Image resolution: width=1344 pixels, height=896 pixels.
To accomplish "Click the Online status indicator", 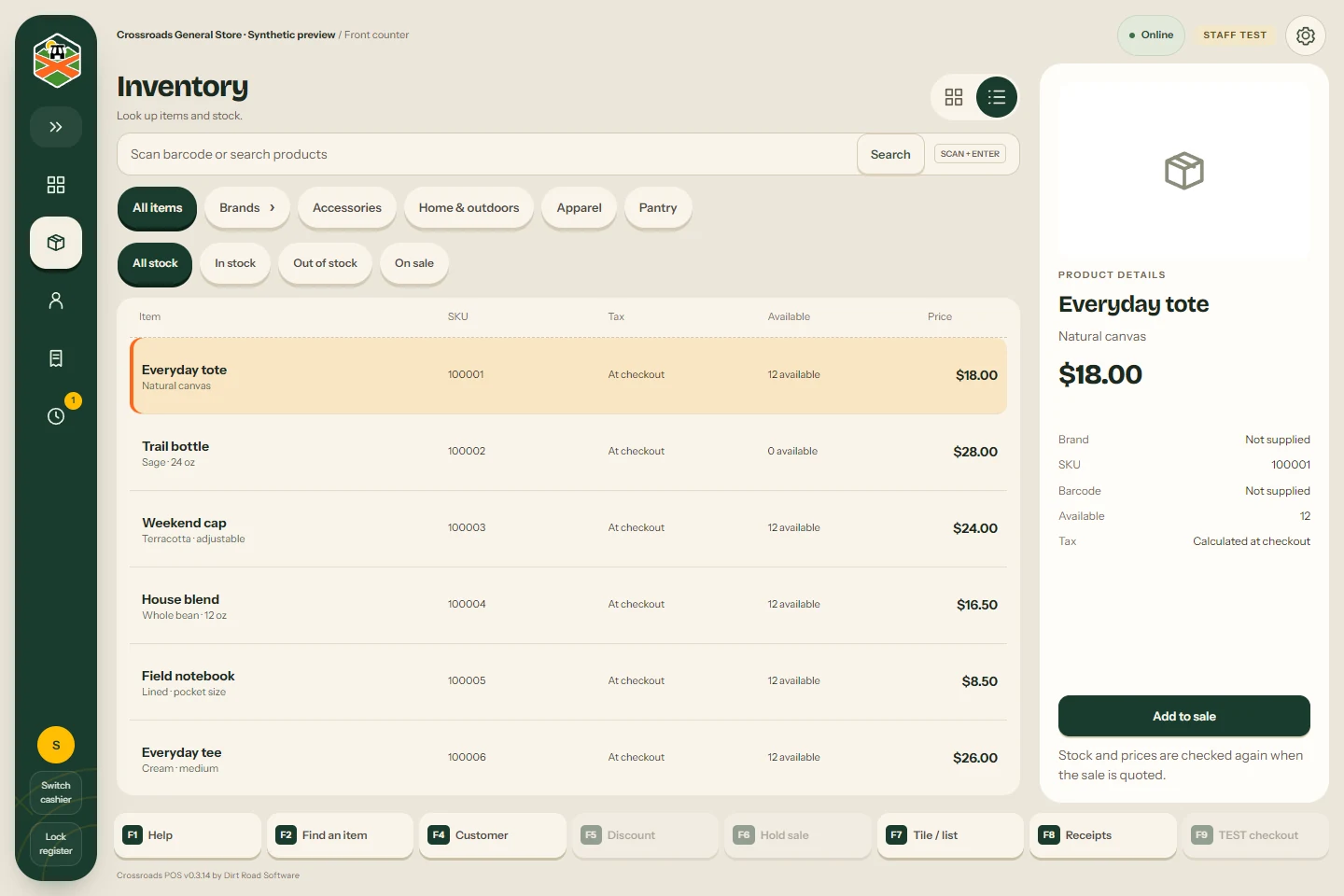I will coord(1152,35).
